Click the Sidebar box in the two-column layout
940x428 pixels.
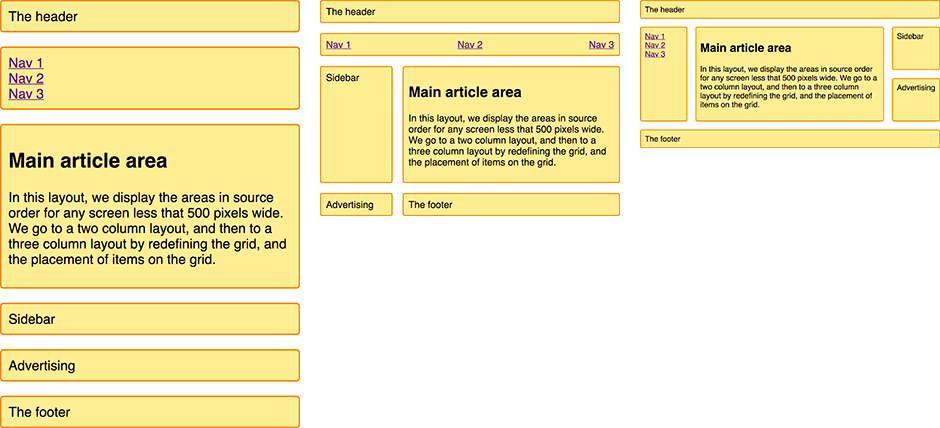pos(356,124)
